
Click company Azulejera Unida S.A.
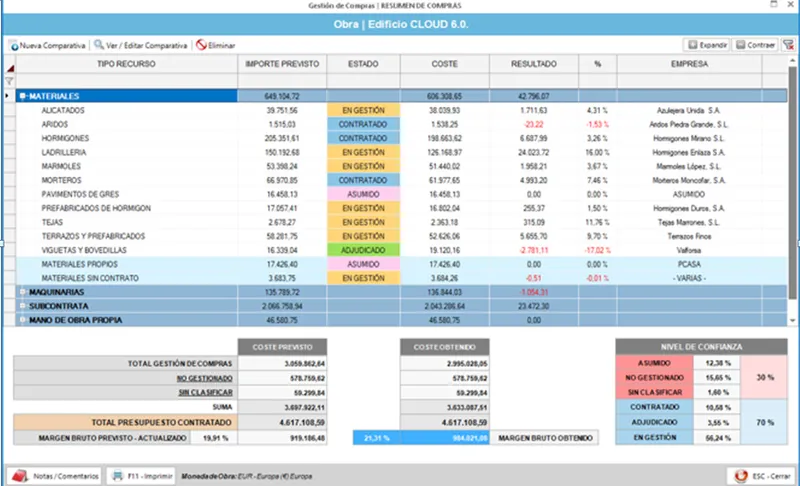[688, 110]
